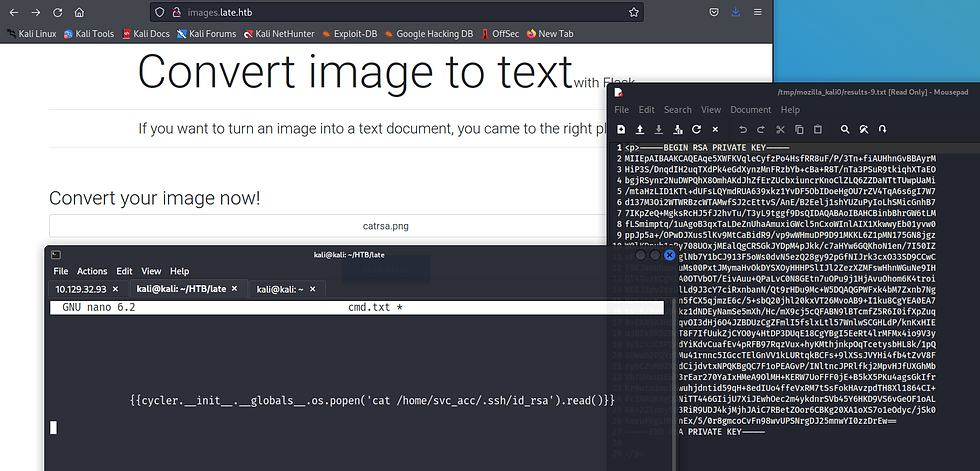
Task: Close the kali@kali: ~/HTB/late terminal tab
Action: tap(235, 289)
